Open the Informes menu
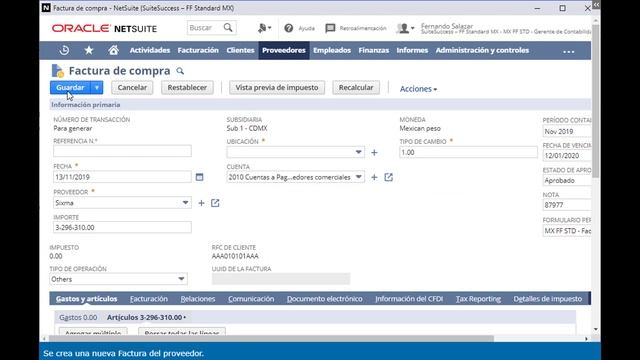 [412, 50]
